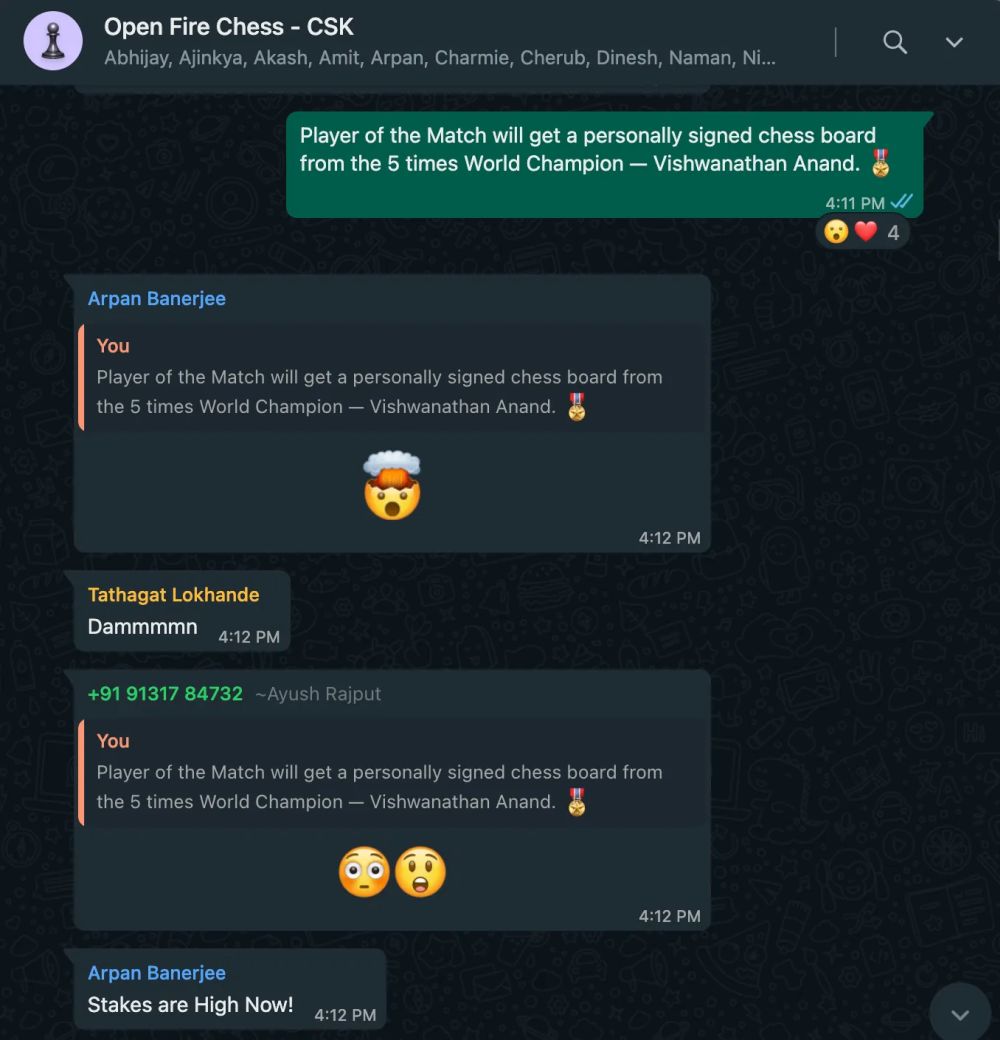Expand the chat header menu chevron
The width and height of the screenshot is (1000, 1040).
coord(954,42)
